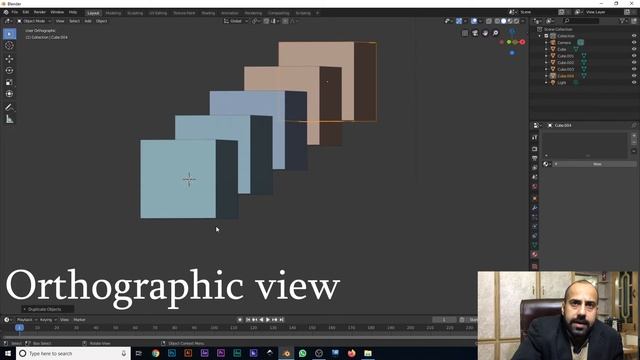Screen dimensions: 640x360
Task: Switch to Material Preview shading
Action: (510, 21)
